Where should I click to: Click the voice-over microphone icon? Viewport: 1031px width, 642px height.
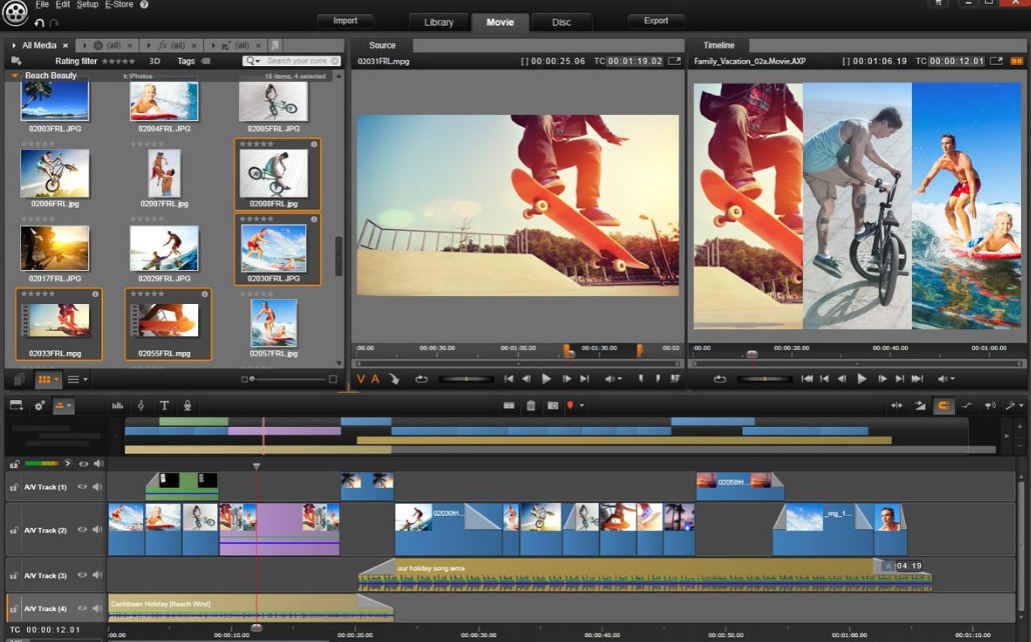point(187,405)
